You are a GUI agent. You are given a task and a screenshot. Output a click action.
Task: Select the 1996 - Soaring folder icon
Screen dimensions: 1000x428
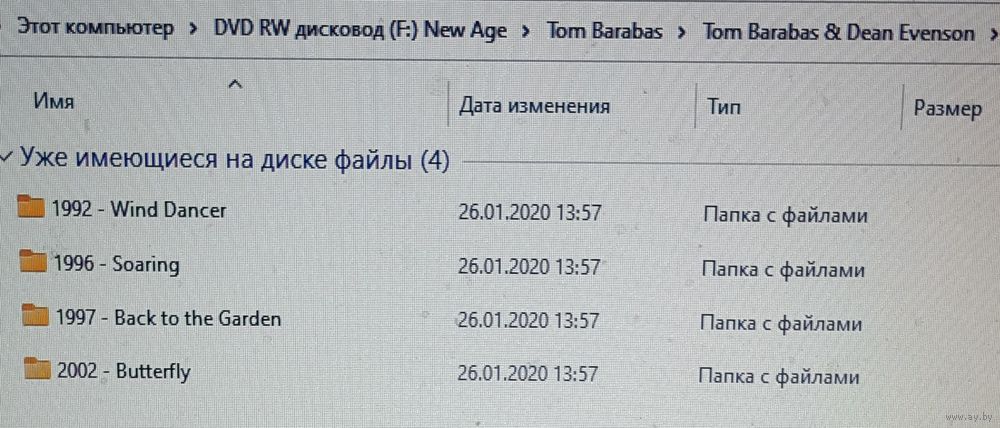(x=33, y=261)
